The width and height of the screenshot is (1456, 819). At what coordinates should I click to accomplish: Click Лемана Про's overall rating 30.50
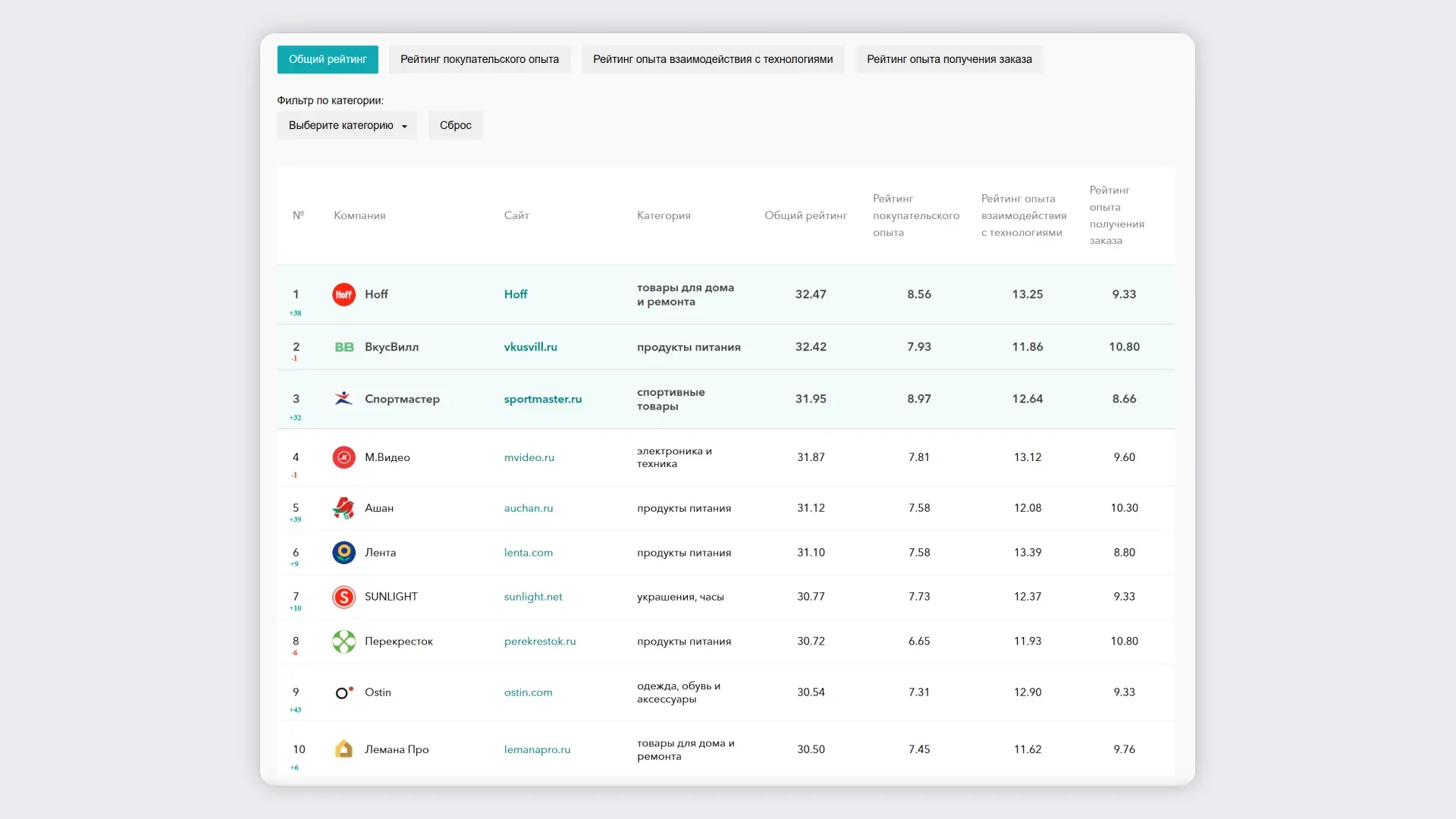pos(811,749)
